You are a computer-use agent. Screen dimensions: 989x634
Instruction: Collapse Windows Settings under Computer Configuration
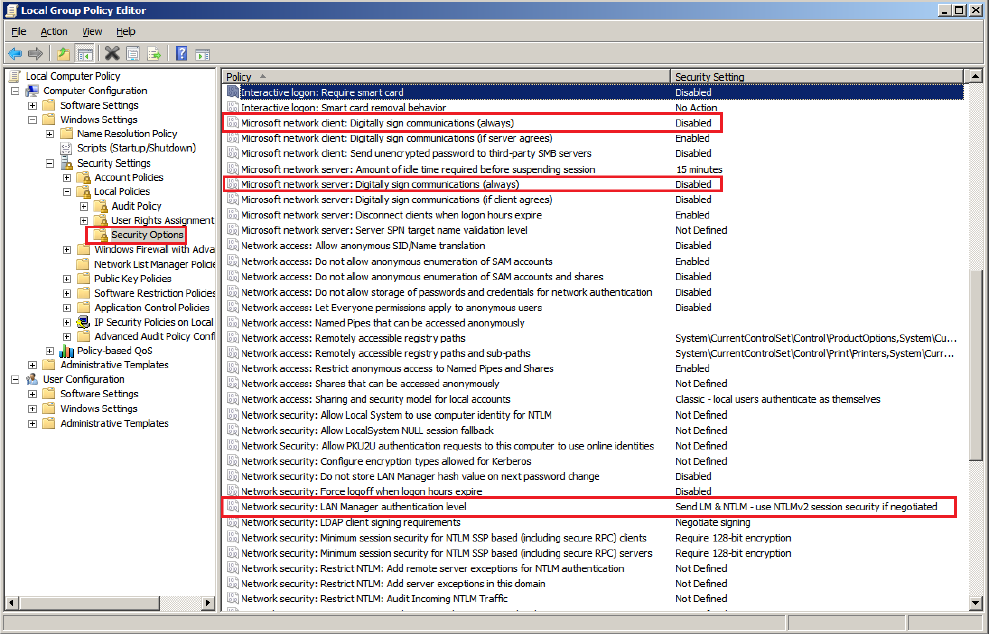[32, 120]
